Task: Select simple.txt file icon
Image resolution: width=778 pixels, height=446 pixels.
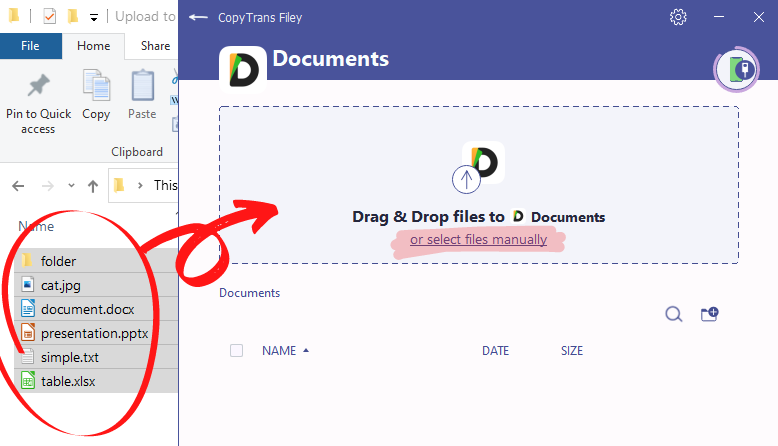Action: [x=28, y=357]
